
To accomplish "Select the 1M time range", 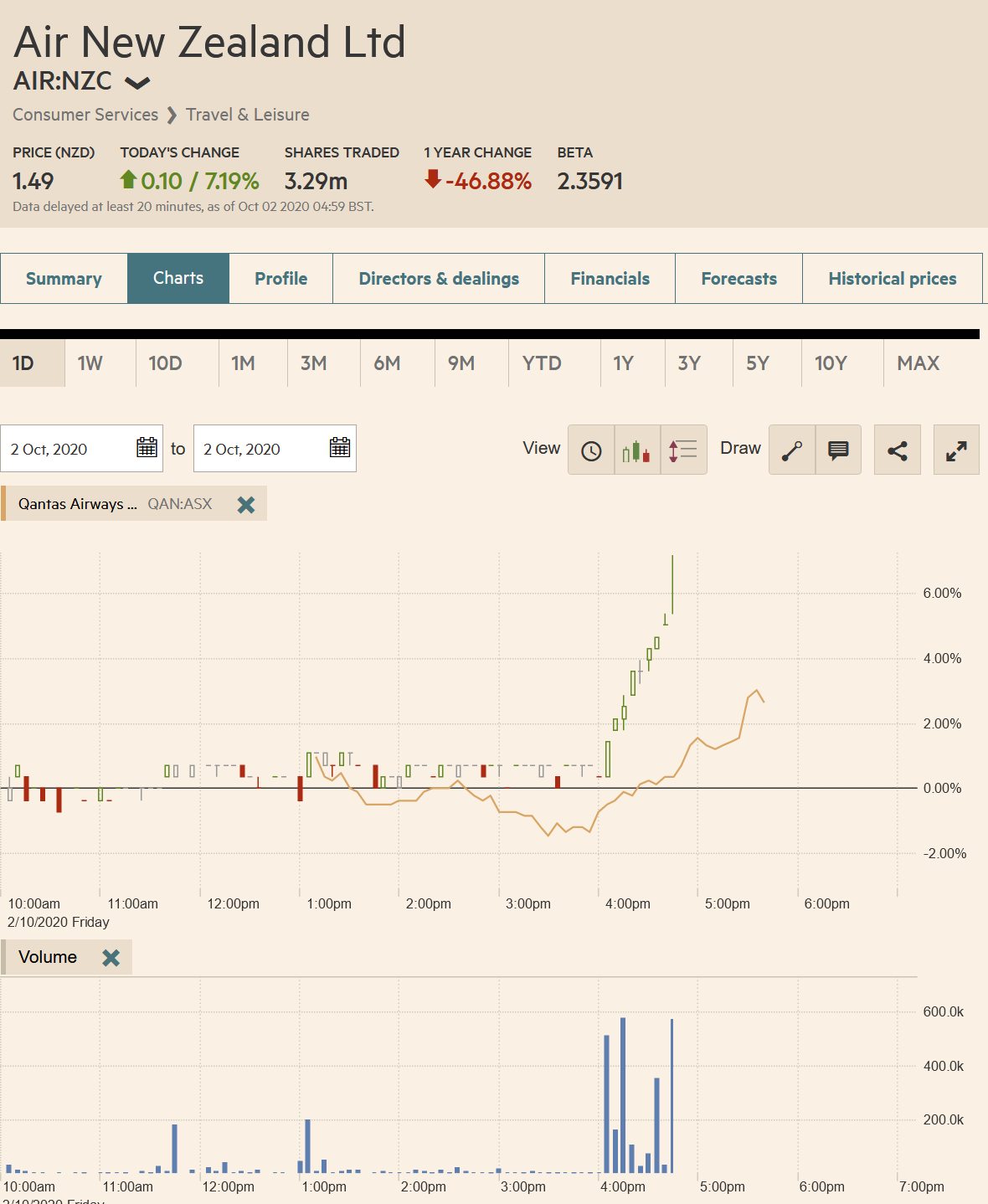I will coord(243,363).
